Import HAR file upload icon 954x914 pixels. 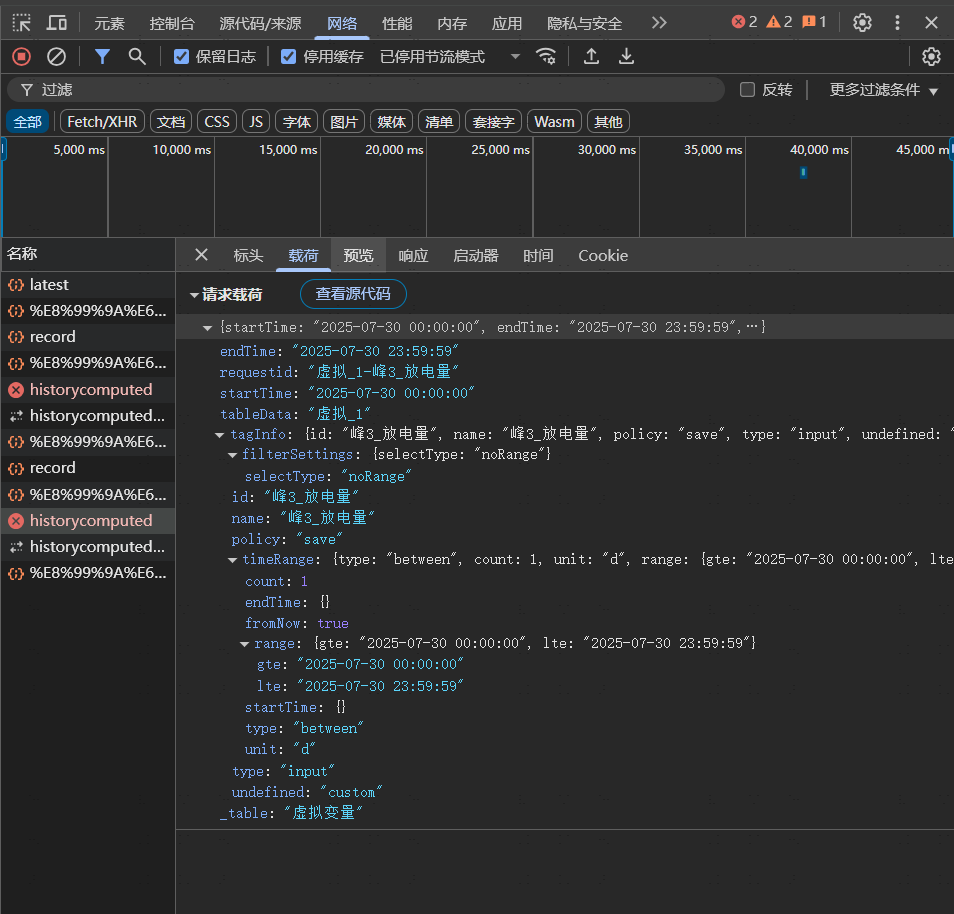[x=591, y=57]
